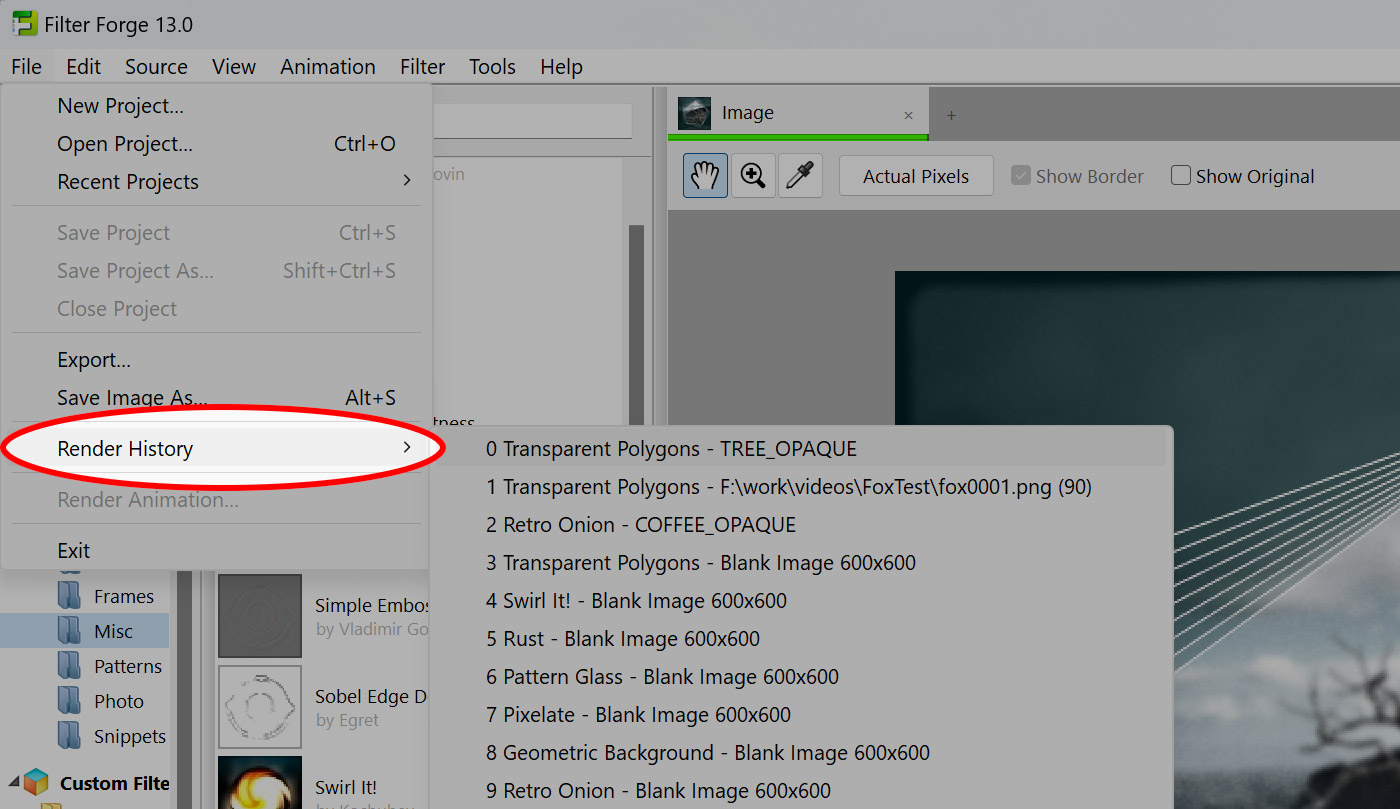1400x809 pixels.
Task: Click the Patterns folder icon
Action: click(69, 666)
